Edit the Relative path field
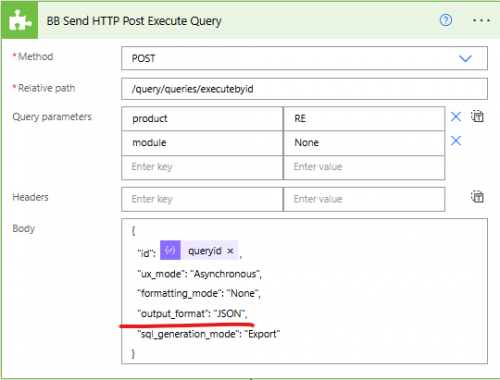Image resolution: width=500 pixels, height=380 pixels. 304,89
